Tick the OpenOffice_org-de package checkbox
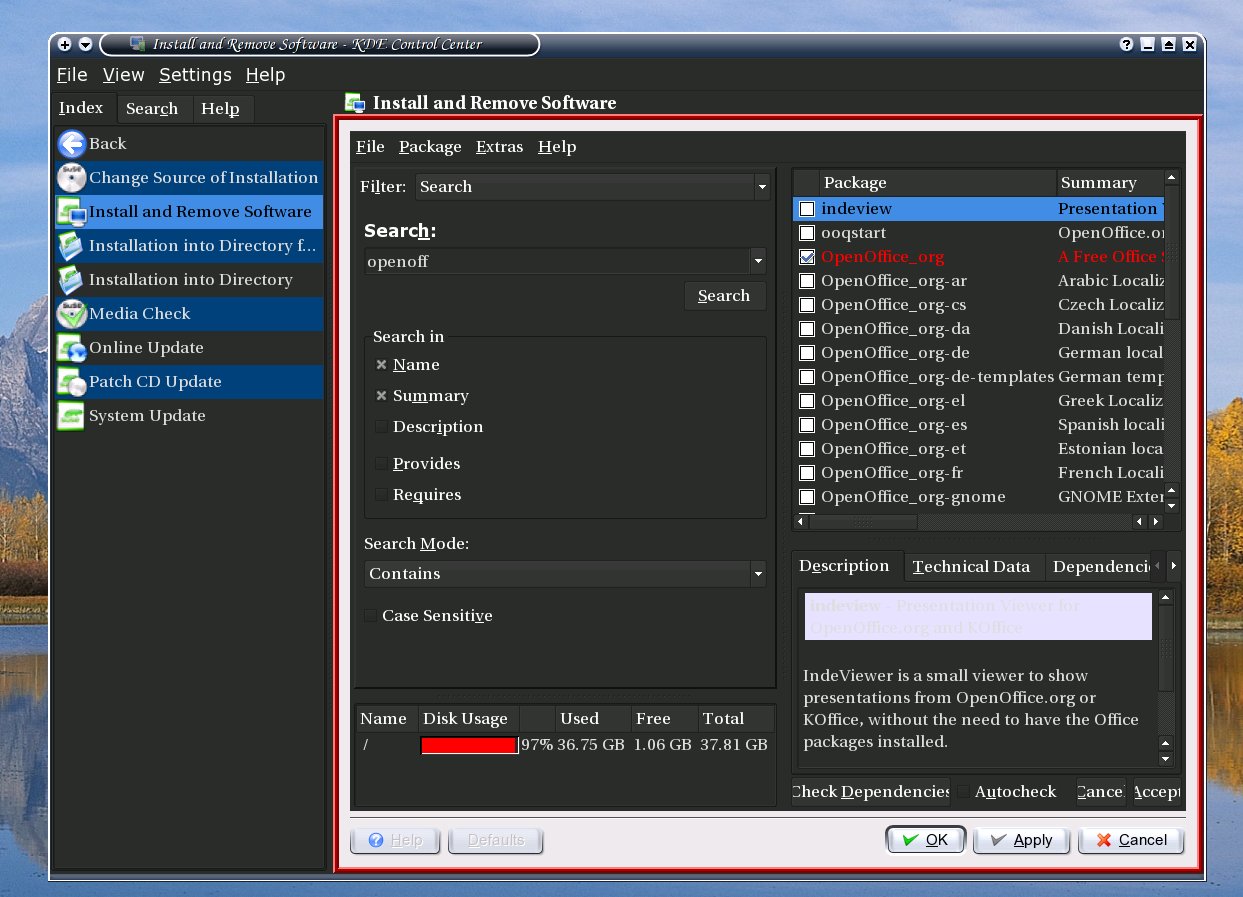 coord(807,353)
